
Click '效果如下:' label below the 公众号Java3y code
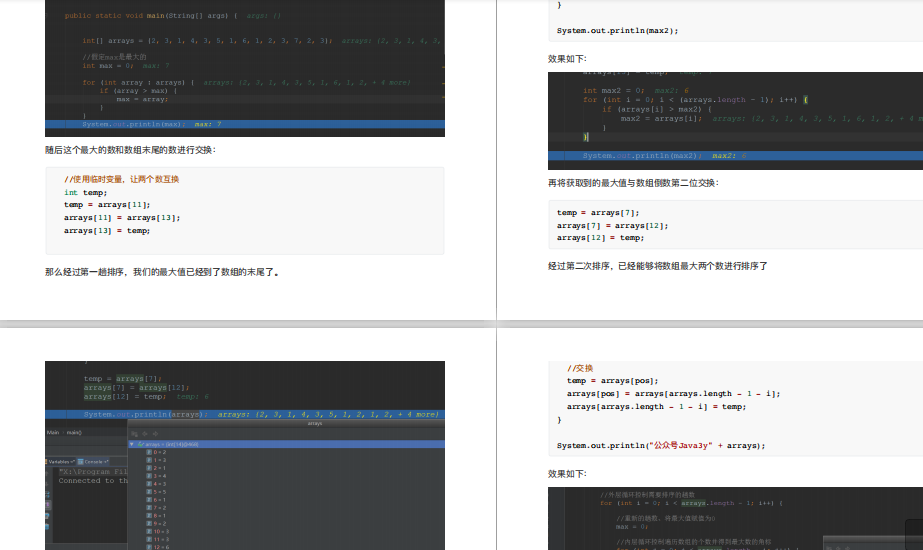[x=567, y=474]
